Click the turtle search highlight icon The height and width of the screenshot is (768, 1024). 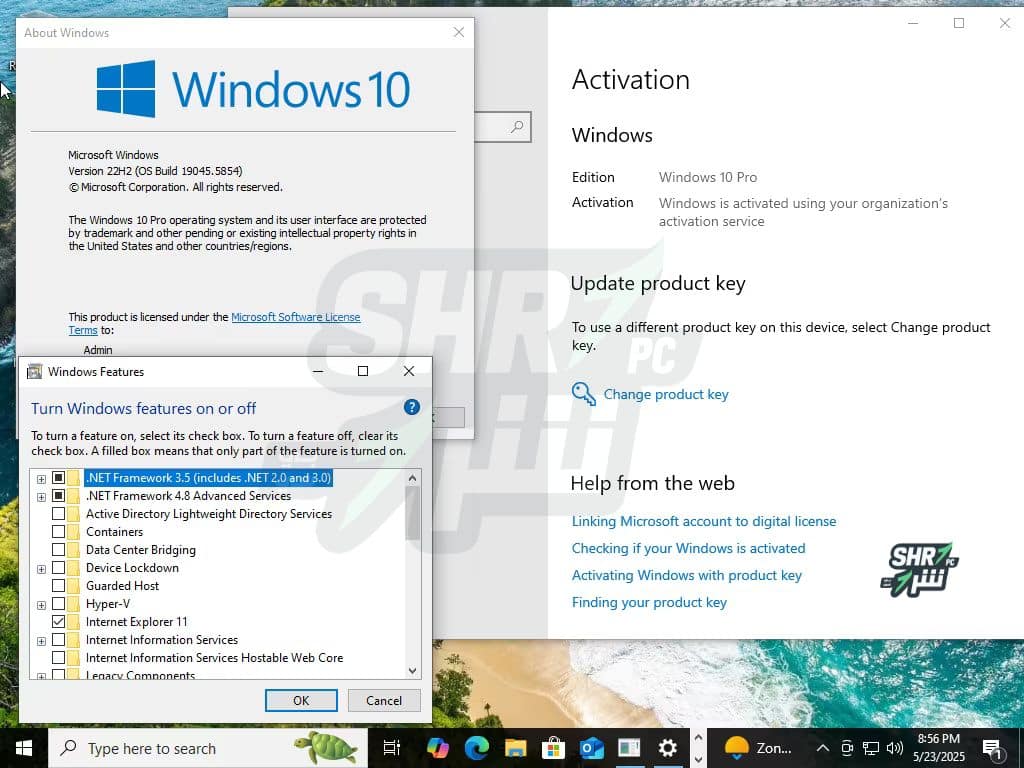point(325,748)
